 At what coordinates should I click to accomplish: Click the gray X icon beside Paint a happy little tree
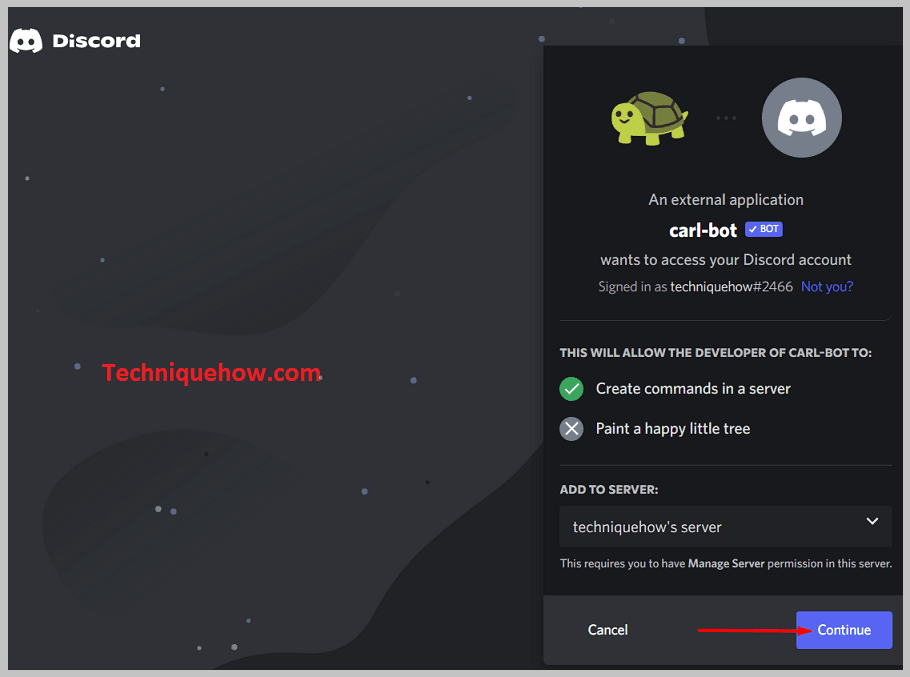tap(572, 429)
